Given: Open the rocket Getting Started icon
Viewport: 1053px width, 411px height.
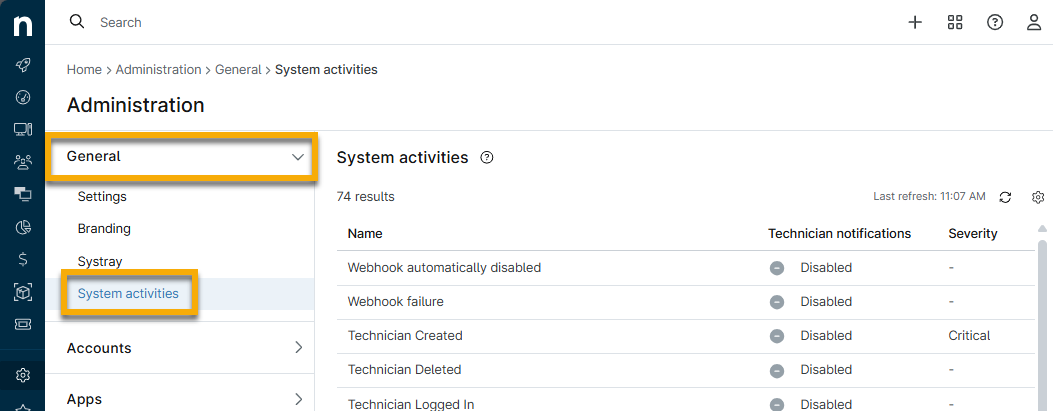Looking at the screenshot, I should tap(22, 65).
